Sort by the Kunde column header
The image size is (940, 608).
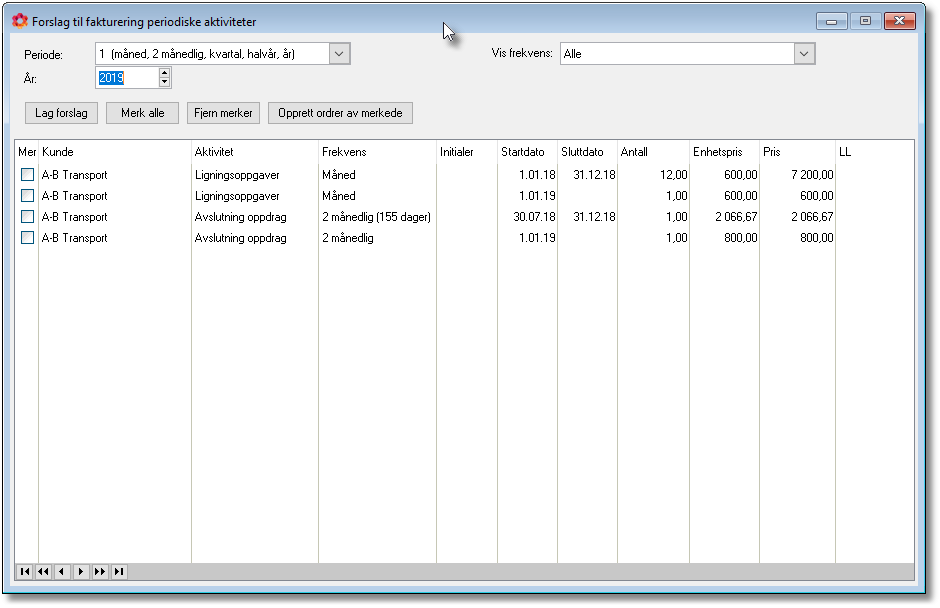[x=115, y=152]
